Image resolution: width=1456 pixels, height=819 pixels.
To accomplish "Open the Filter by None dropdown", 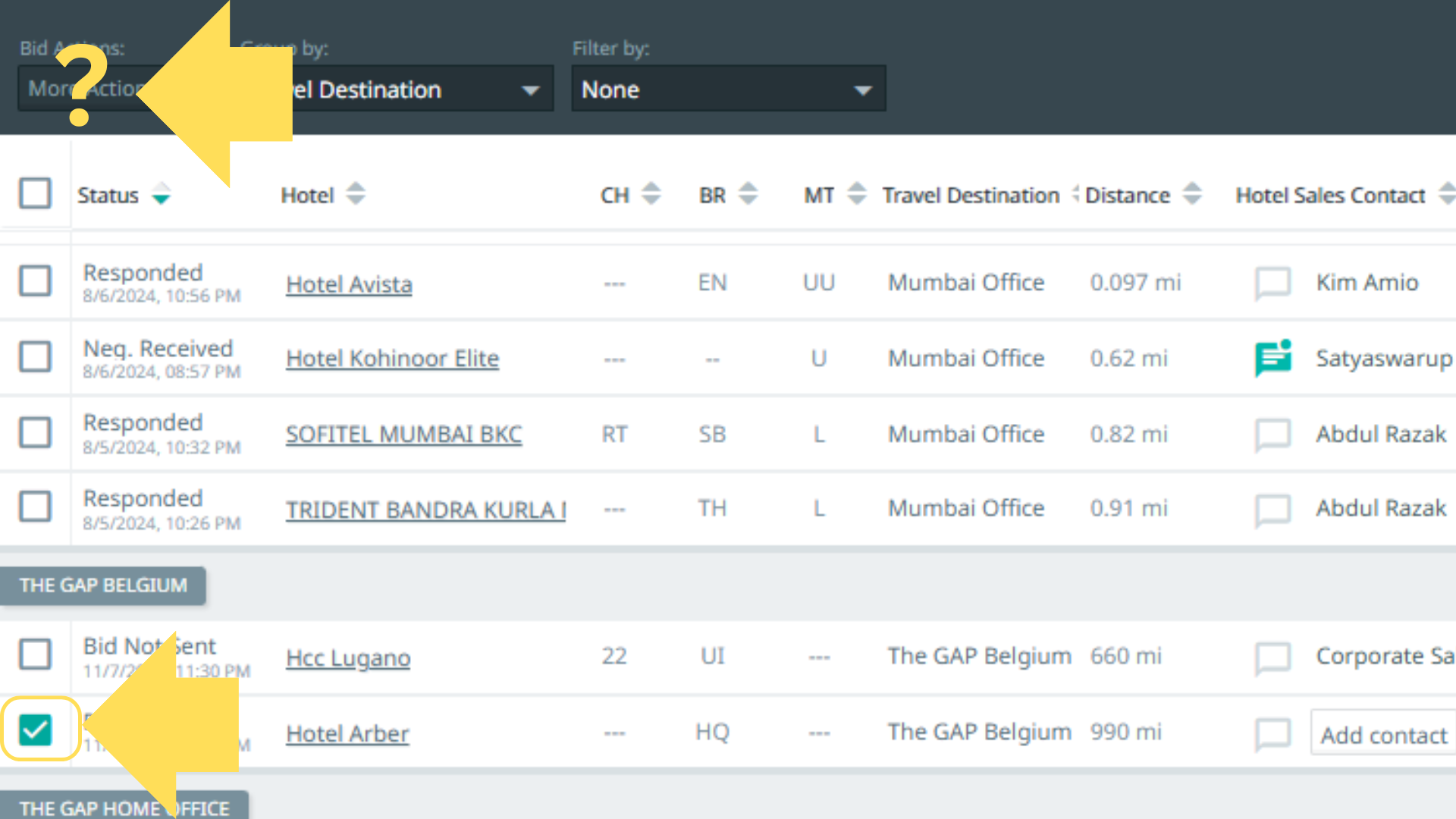I will click(x=728, y=89).
